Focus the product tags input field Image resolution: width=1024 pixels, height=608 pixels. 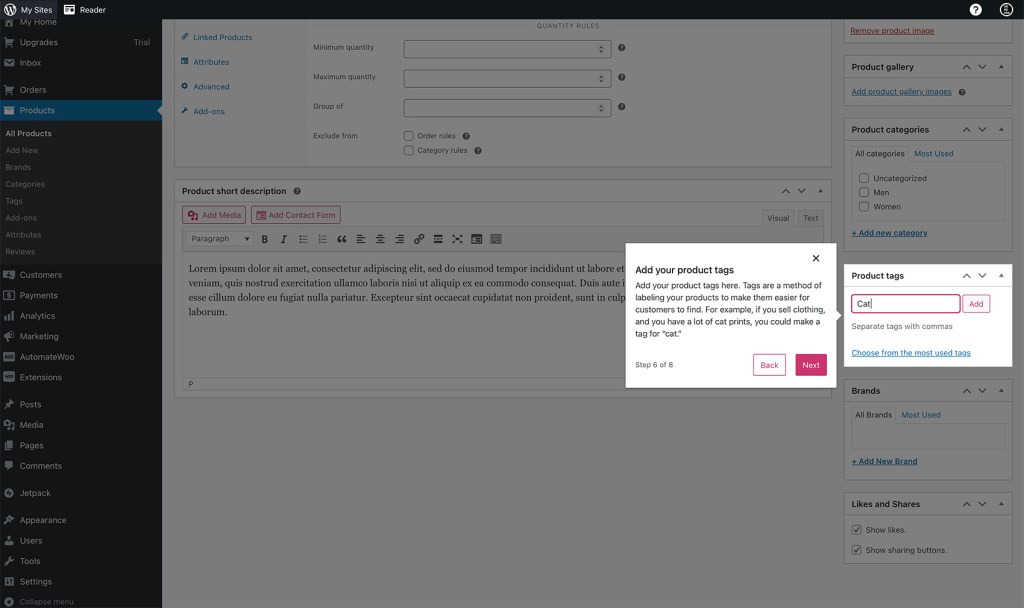[x=905, y=304]
